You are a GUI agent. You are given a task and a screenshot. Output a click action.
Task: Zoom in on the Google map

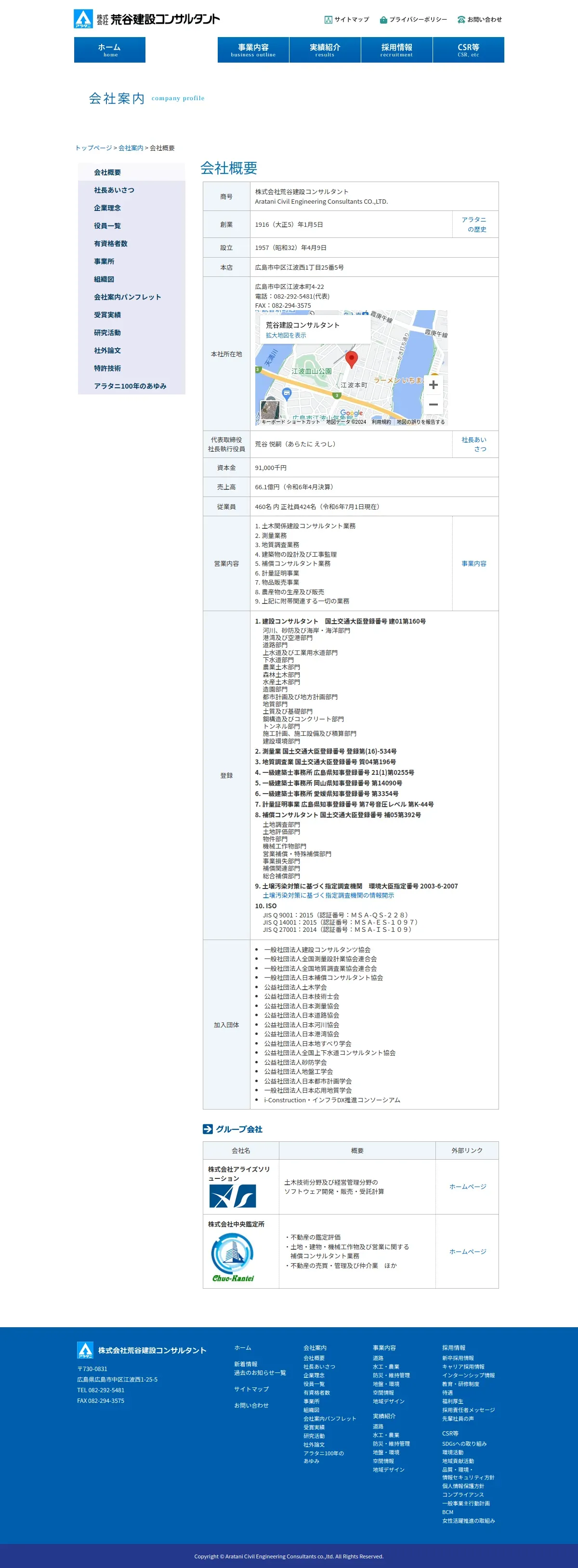[433, 385]
